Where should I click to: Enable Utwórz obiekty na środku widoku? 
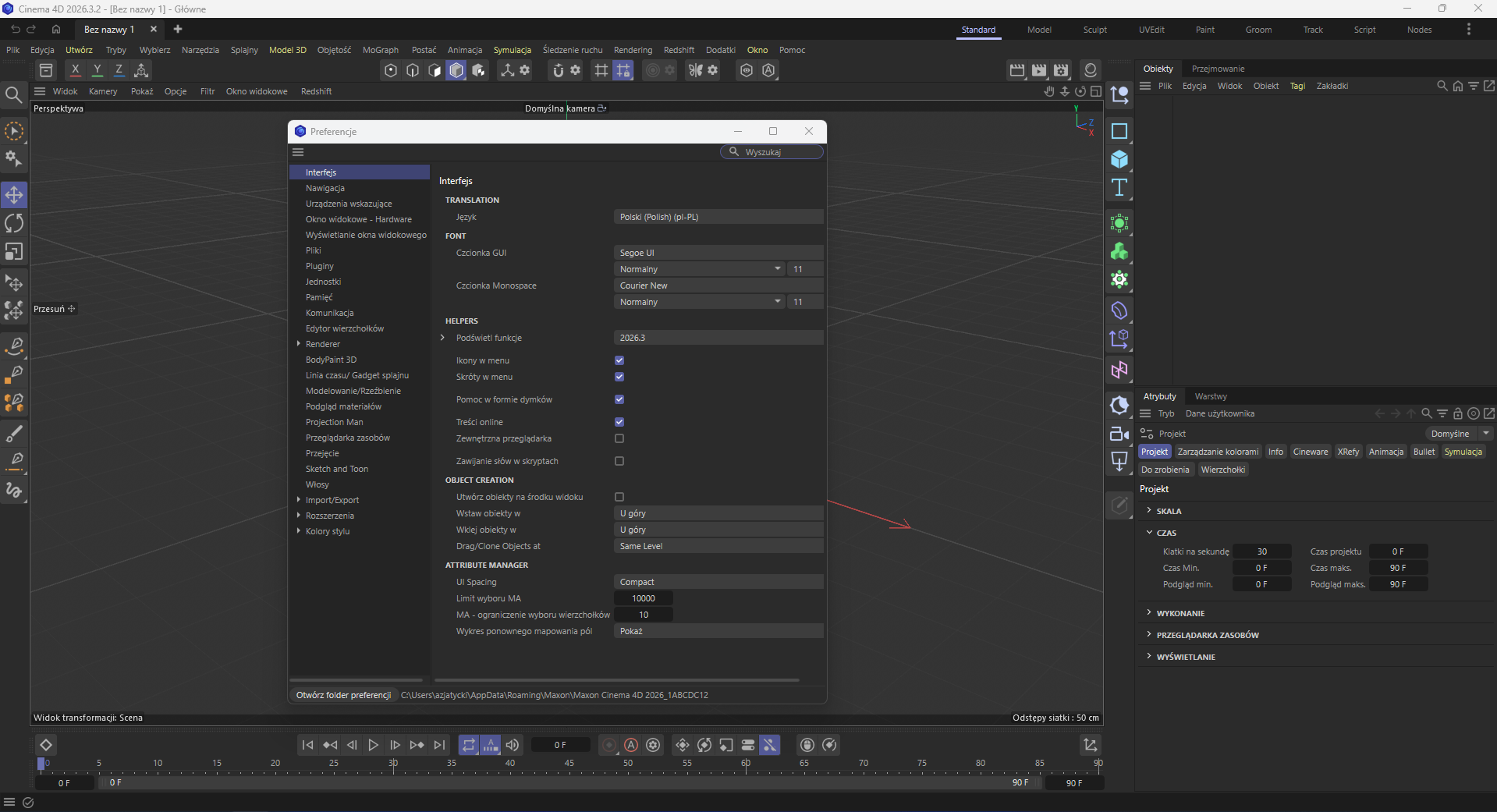click(x=619, y=497)
